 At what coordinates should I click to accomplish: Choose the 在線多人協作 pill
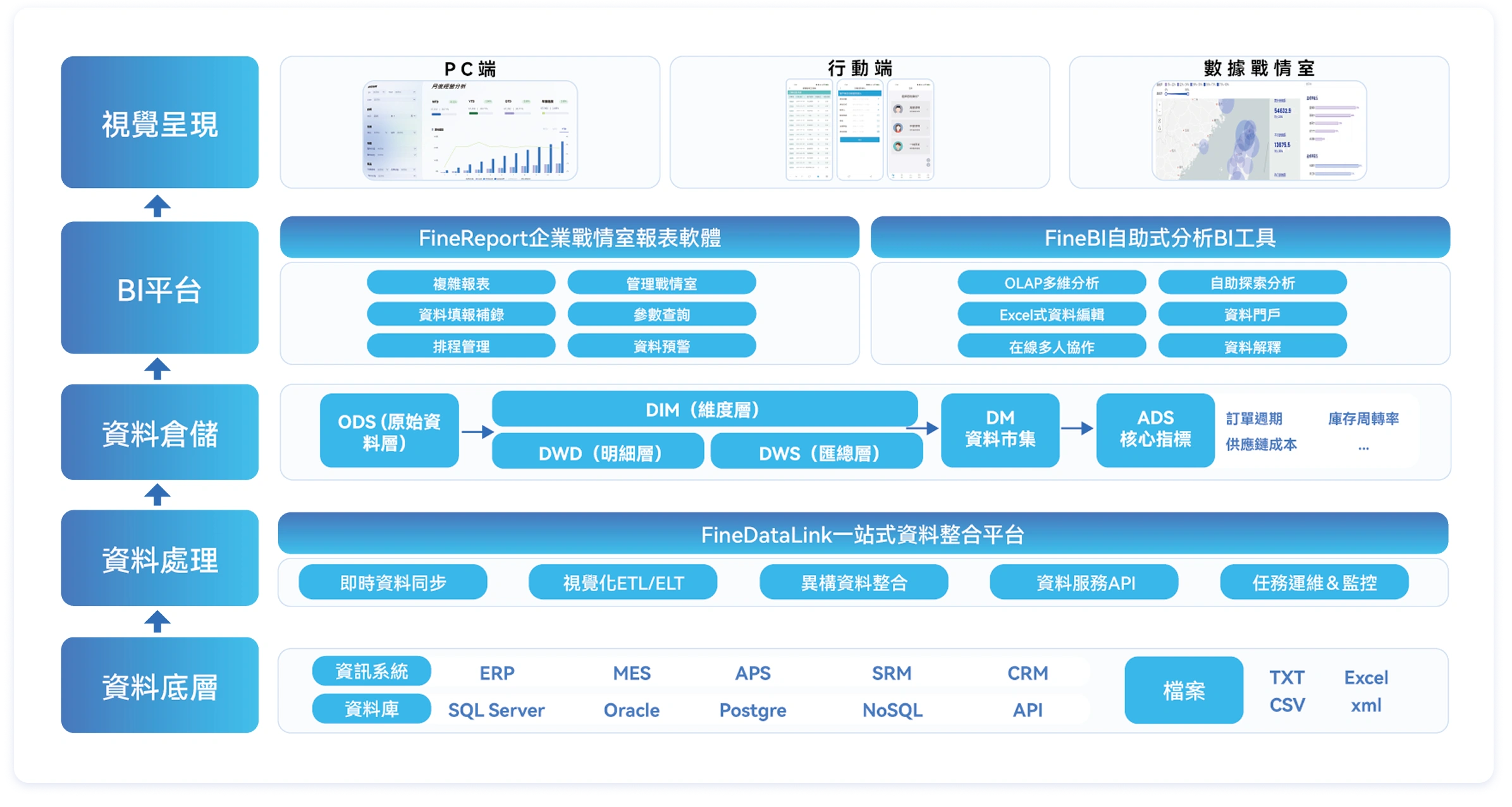tap(1052, 346)
